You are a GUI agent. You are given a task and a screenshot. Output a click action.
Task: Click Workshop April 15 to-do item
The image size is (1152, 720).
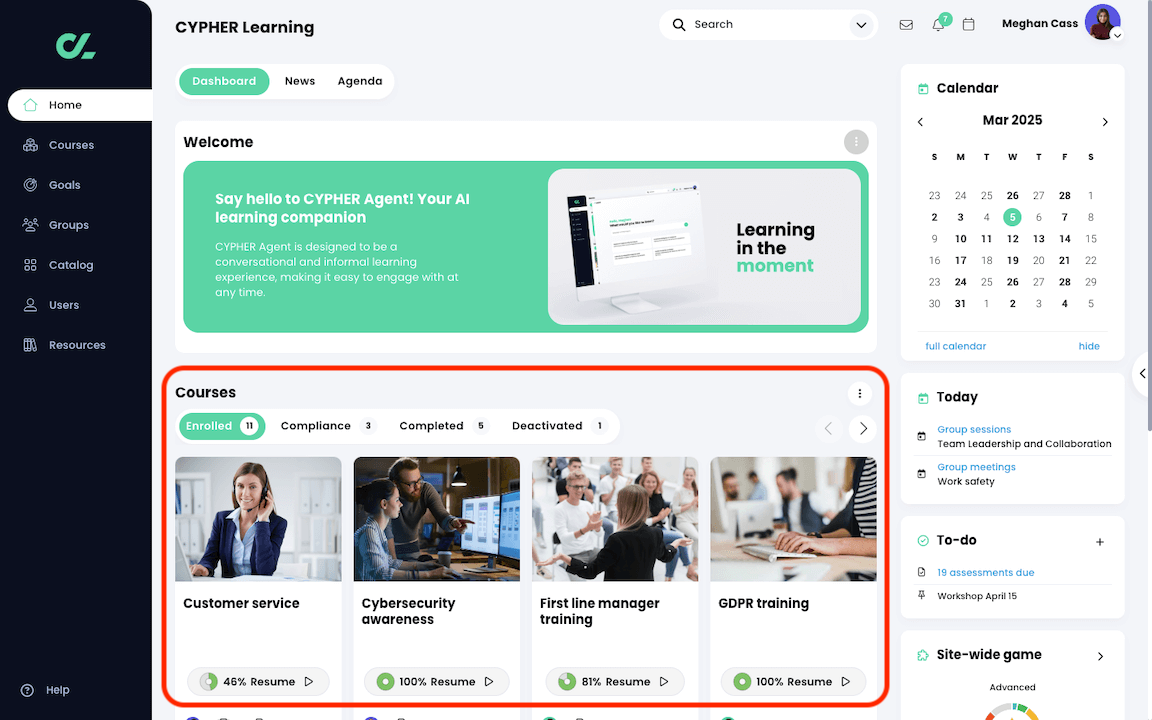(976, 597)
